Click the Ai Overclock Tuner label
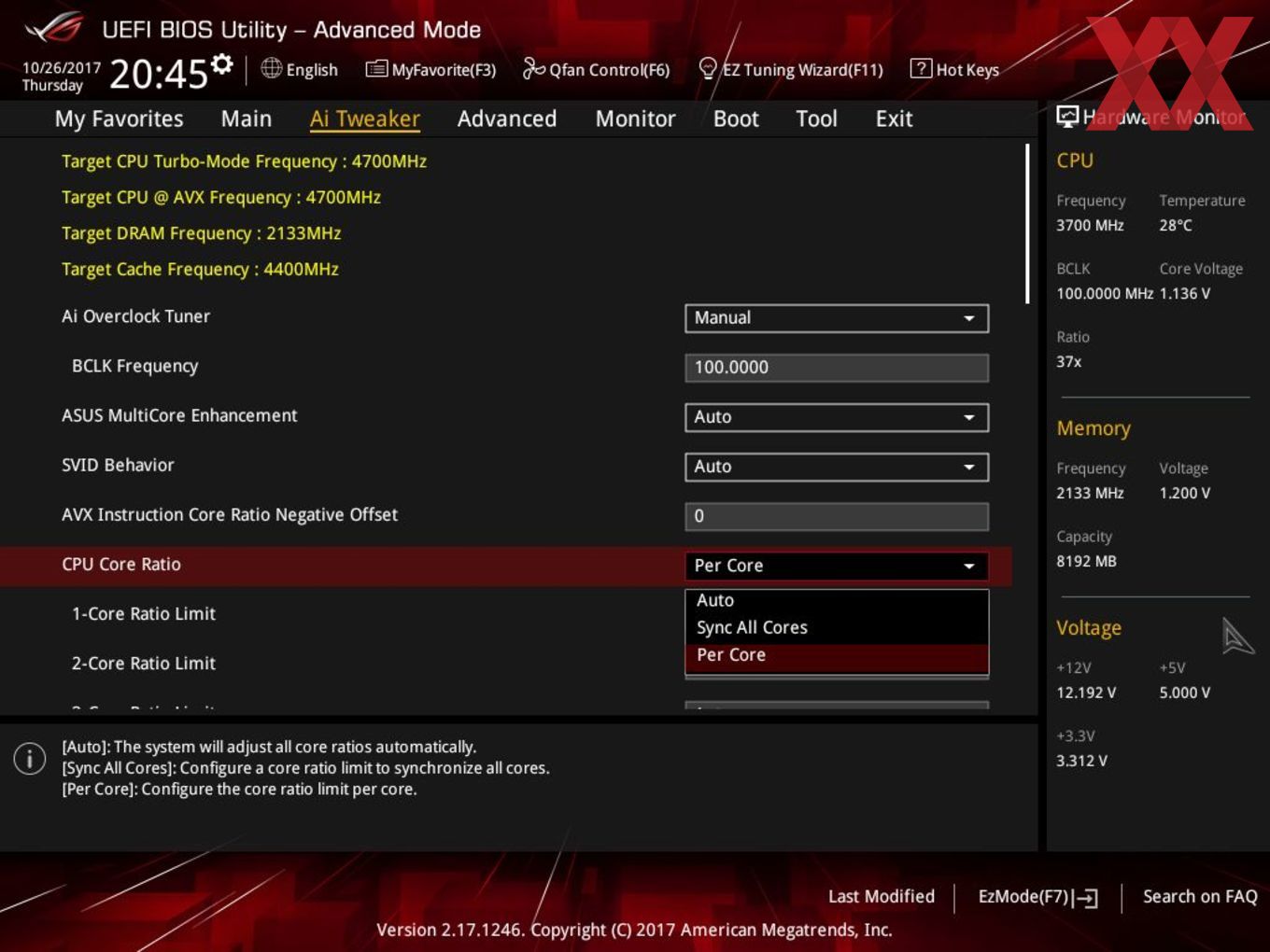Image resolution: width=1270 pixels, height=952 pixels. click(x=136, y=316)
